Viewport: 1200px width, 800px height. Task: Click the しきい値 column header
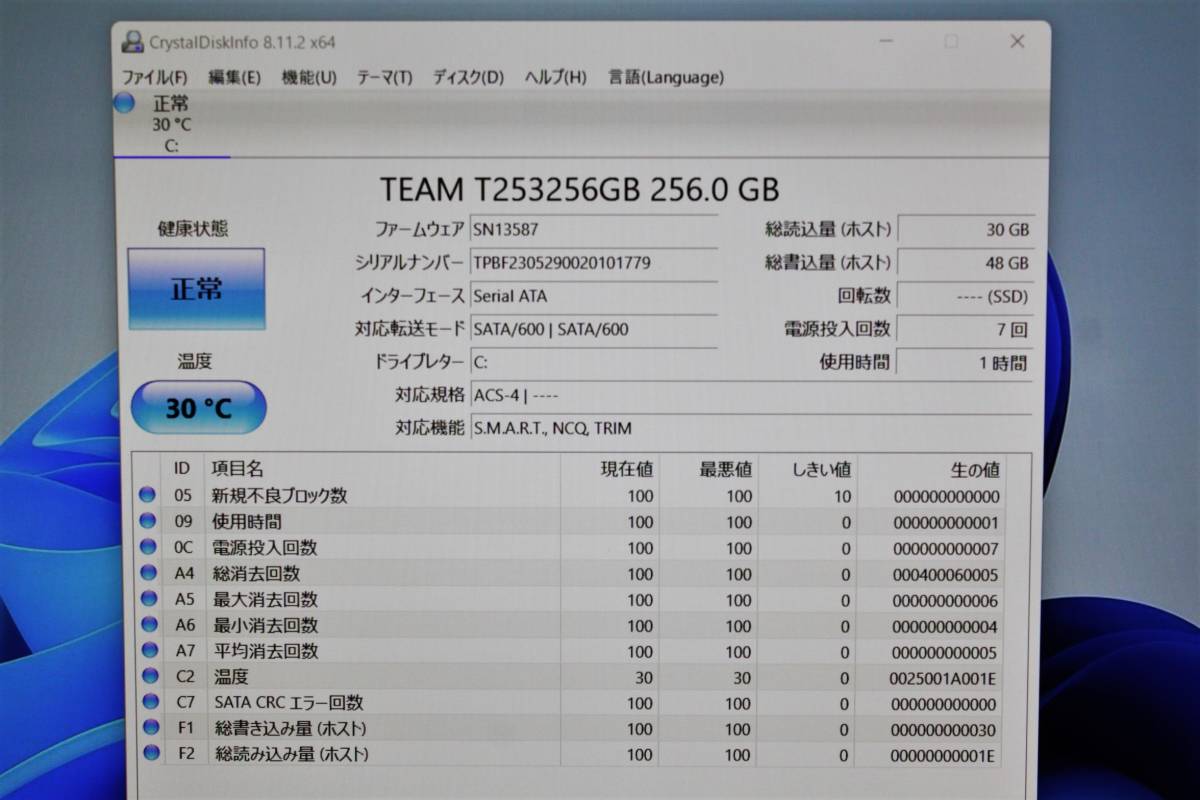[x=807, y=468]
